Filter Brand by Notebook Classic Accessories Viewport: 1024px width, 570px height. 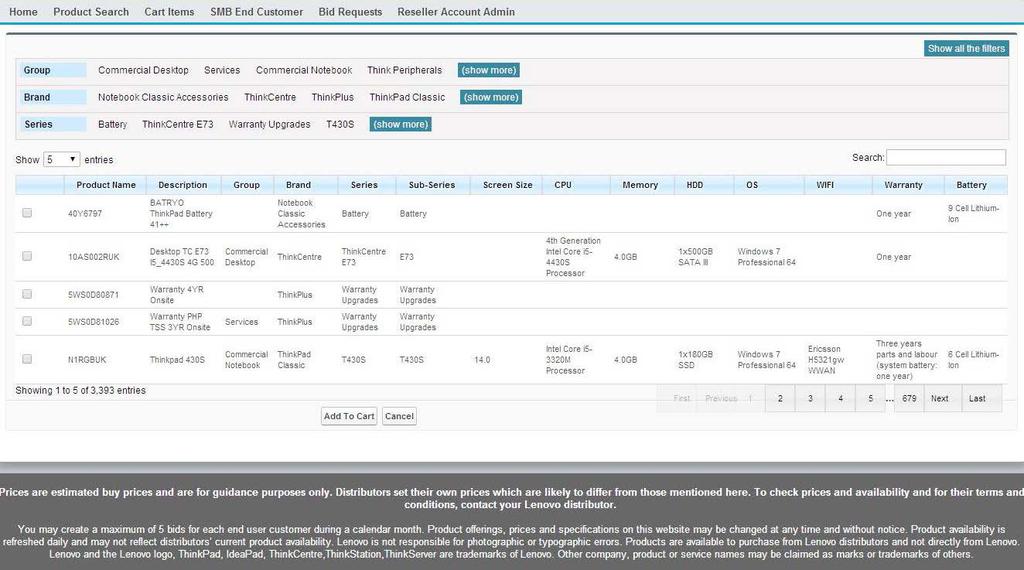click(163, 97)
